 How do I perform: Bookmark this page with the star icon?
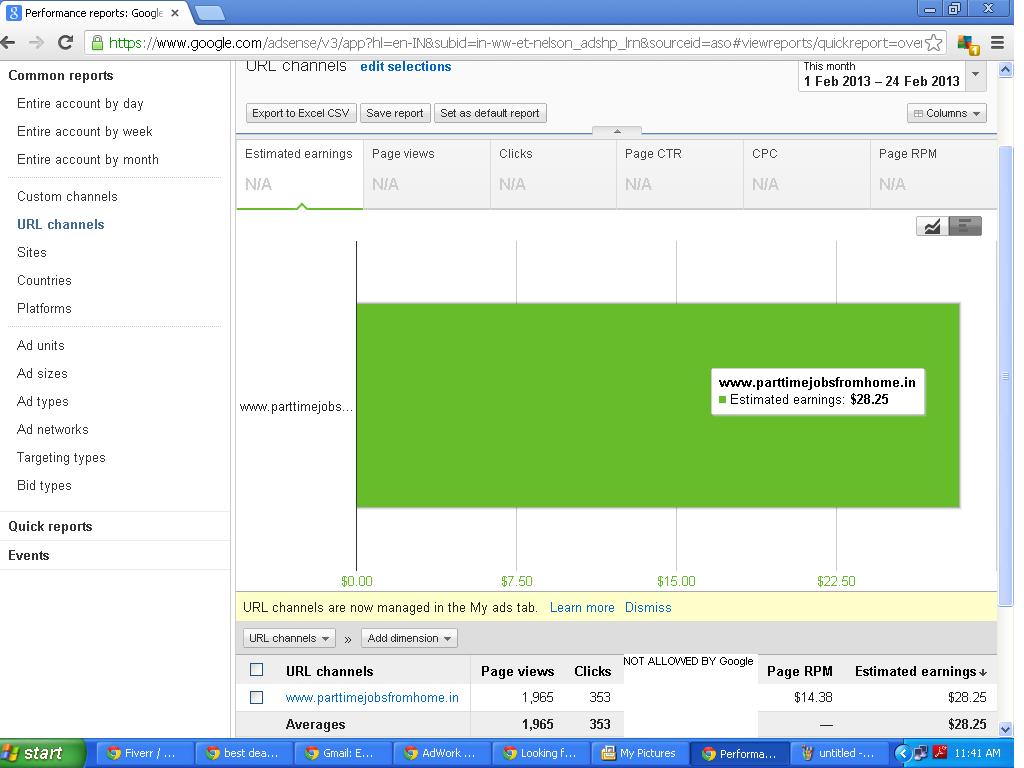(x=934, y=43)
